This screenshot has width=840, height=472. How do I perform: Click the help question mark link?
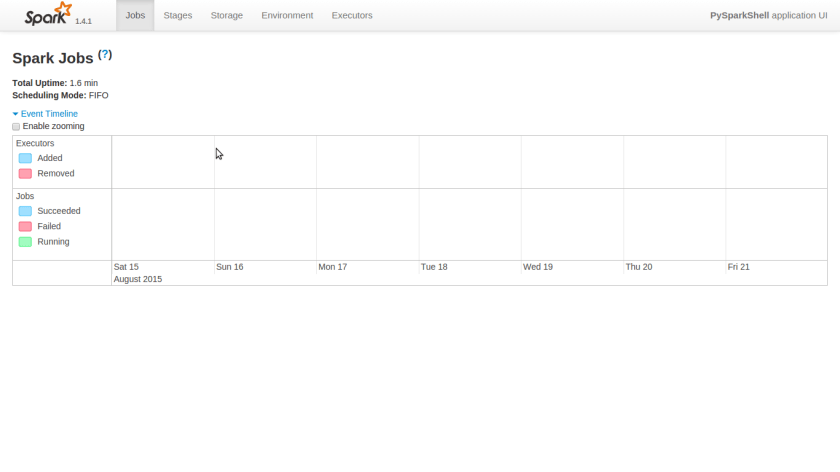(x=105, y=55)
